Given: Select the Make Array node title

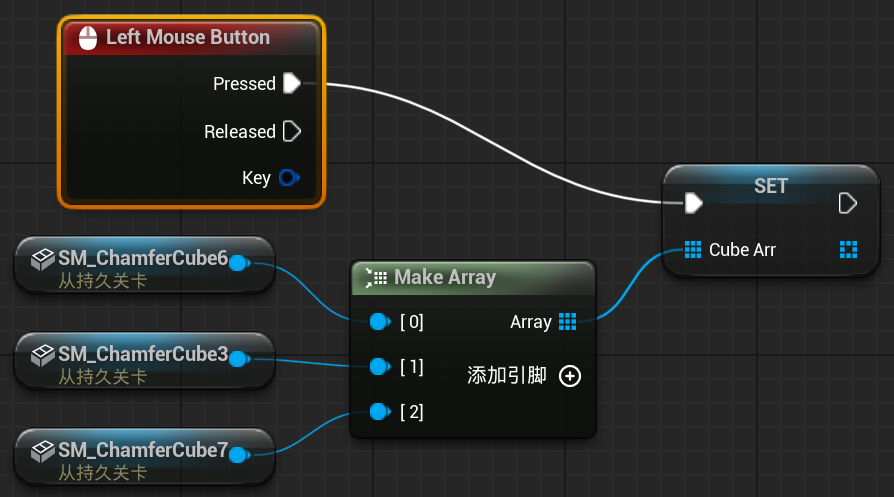Looking at the screenshot, I should pyautogui.click(x=445, y=277).
